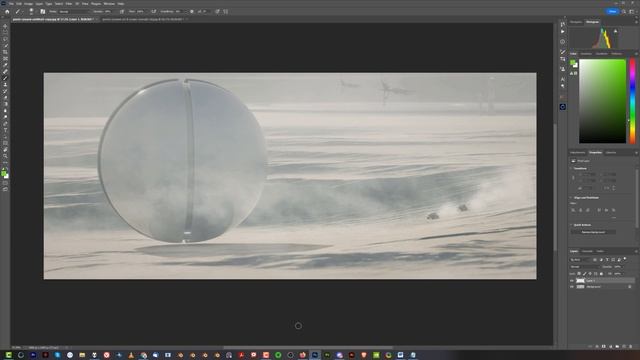
Task: Toggle lock transparent pixels
Action: (579, 274)
